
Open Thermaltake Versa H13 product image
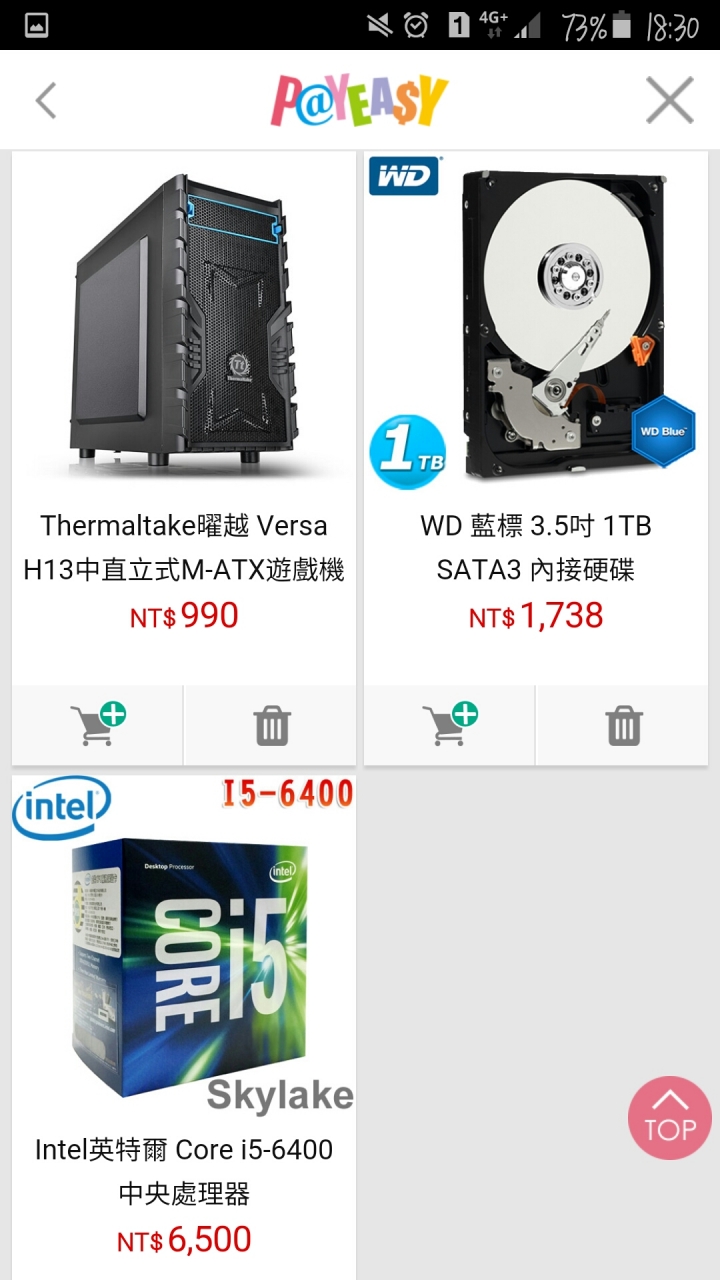click(x=184, y=322)
